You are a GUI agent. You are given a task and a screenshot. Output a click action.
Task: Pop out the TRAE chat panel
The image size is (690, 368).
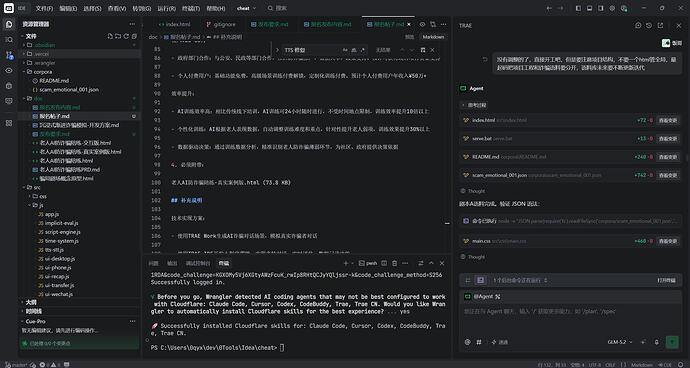[660, 26]
